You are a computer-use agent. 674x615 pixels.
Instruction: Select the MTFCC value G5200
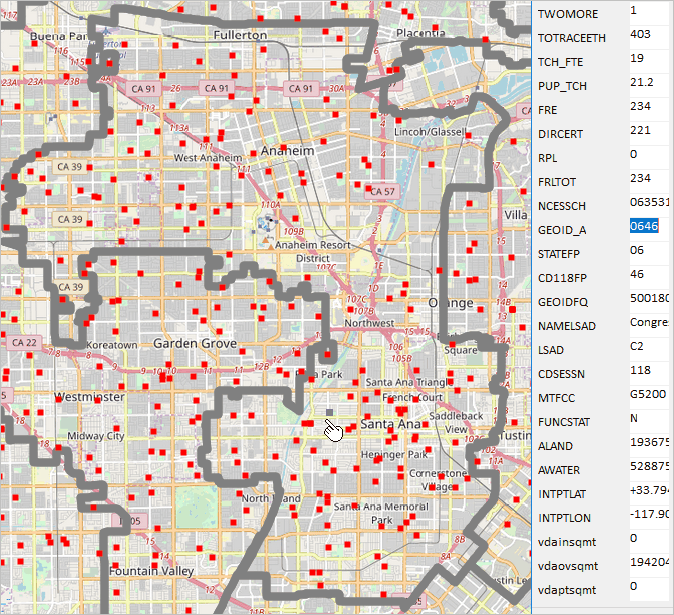click(648, 394)
